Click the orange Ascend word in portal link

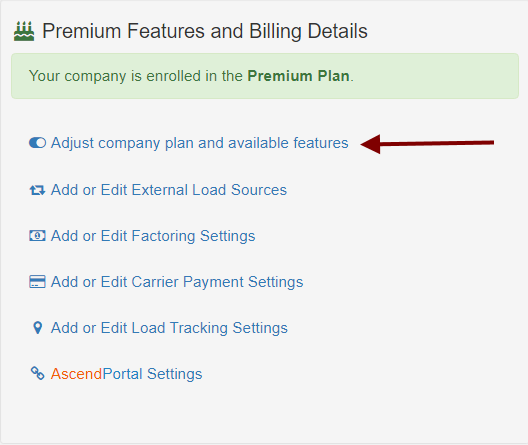pyautogui.click(x=76, y=374)
